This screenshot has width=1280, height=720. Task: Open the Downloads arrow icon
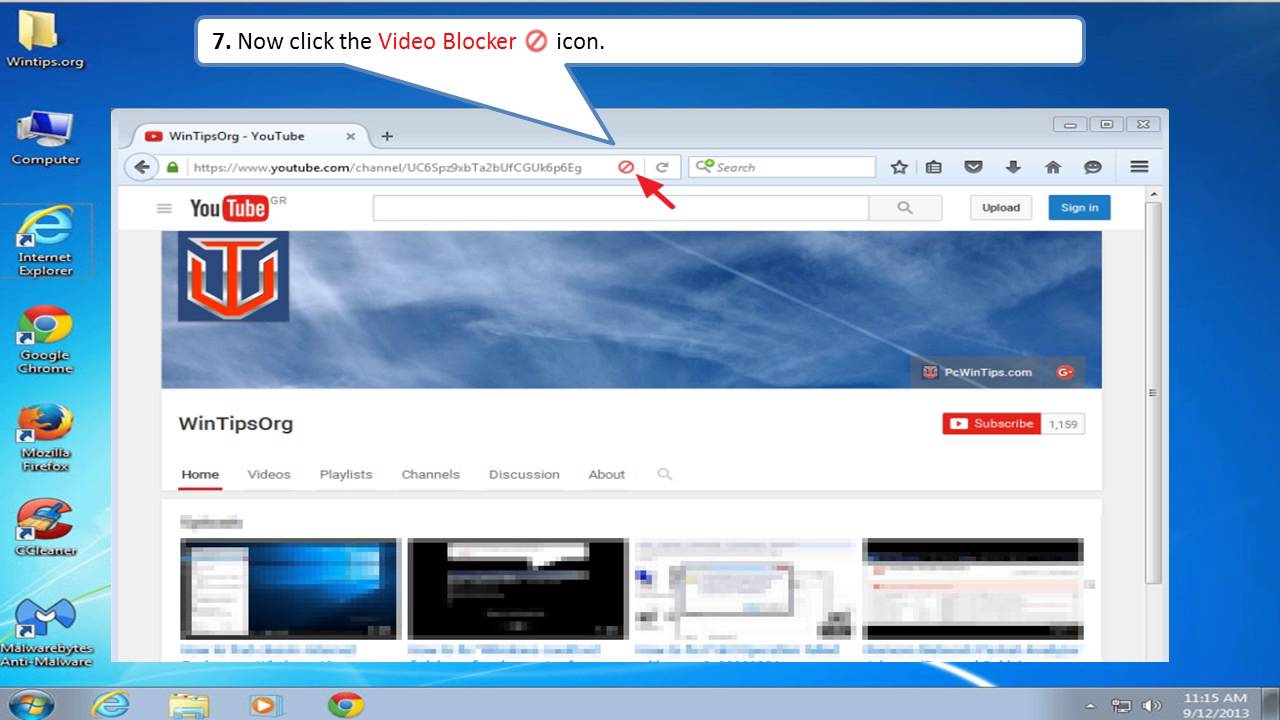(1013, 167)
